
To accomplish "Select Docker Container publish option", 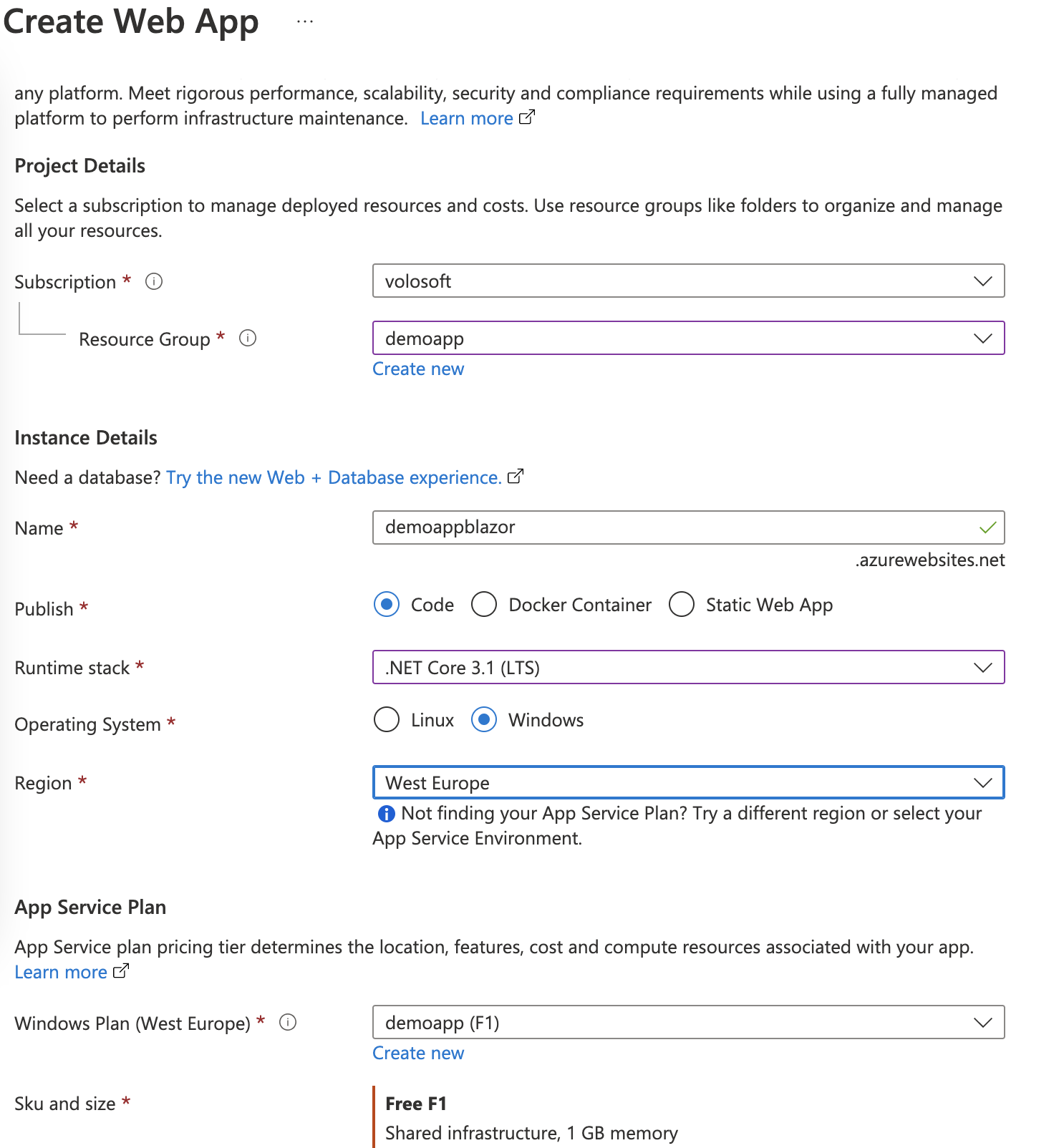I will coord(484,605).
